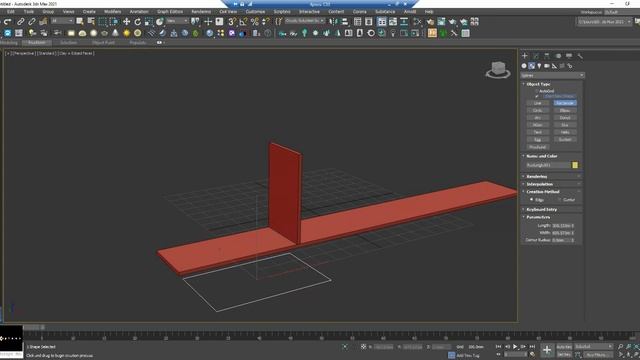
Task: Click the Mirror tool icon
Action: point(333,22)
